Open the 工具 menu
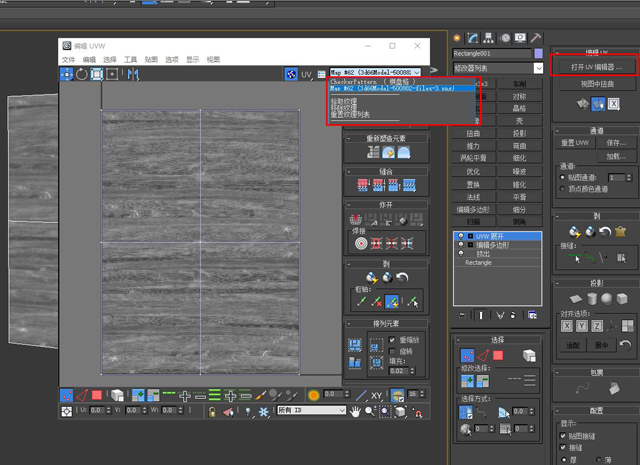 (x=130, y=60)
